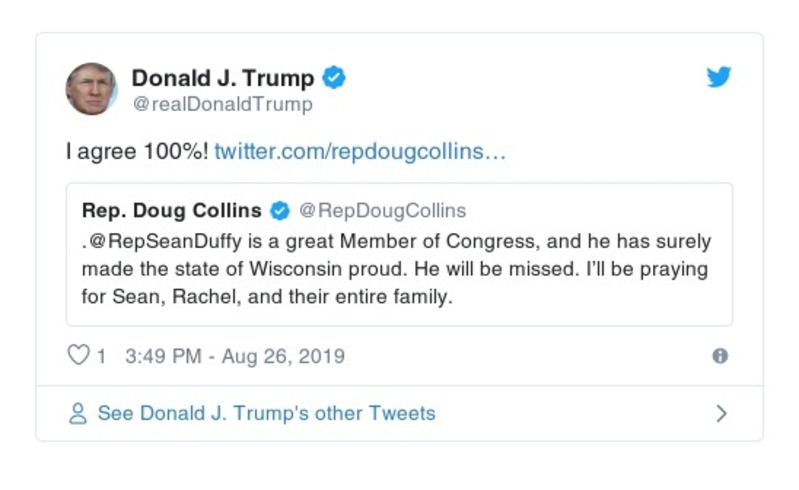This screenshot has width=799, height=490.
Task: See Donald J. Trump's other Tweets
Action: [x=266, y=413]
